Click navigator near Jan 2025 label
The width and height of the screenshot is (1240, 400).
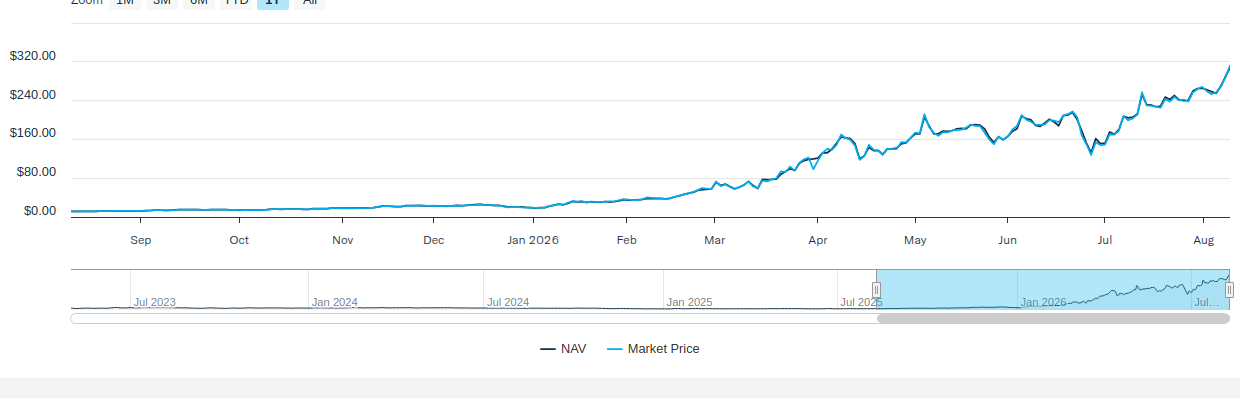689,301
